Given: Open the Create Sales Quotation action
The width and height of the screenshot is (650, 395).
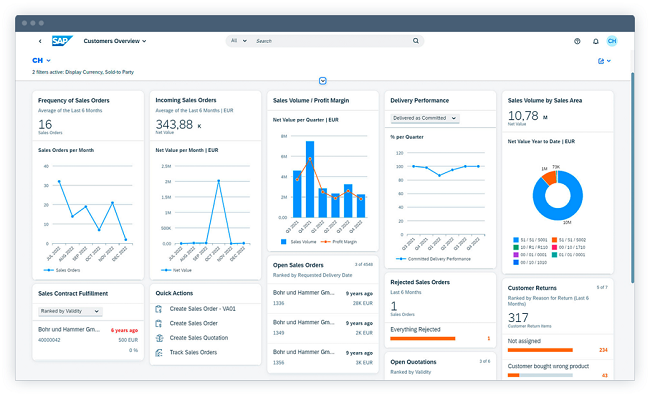Looking at the screenshot, I should 199,338.
